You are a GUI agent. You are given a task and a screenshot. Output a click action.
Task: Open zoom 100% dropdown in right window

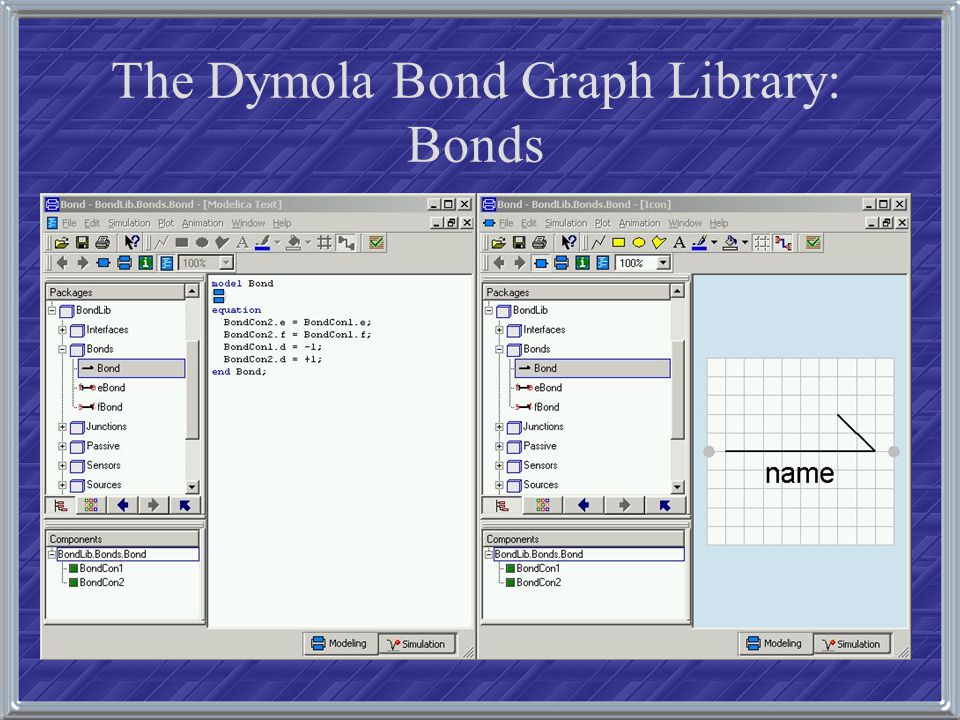coord(663,263)
